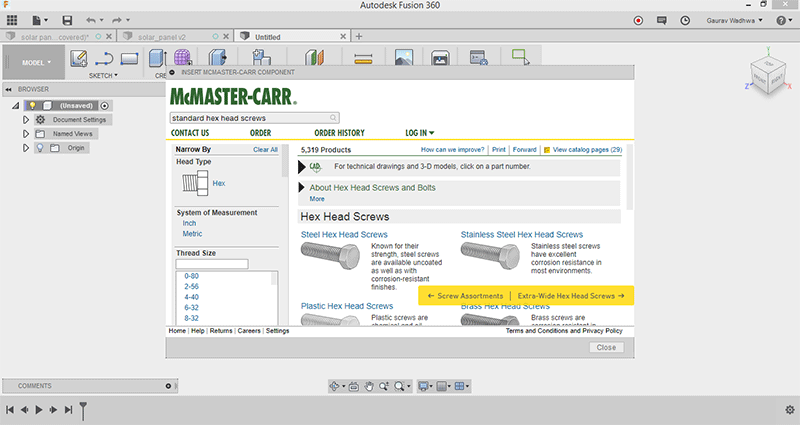
Task: Open the Help question mark menu
Action: click(784, 20)
